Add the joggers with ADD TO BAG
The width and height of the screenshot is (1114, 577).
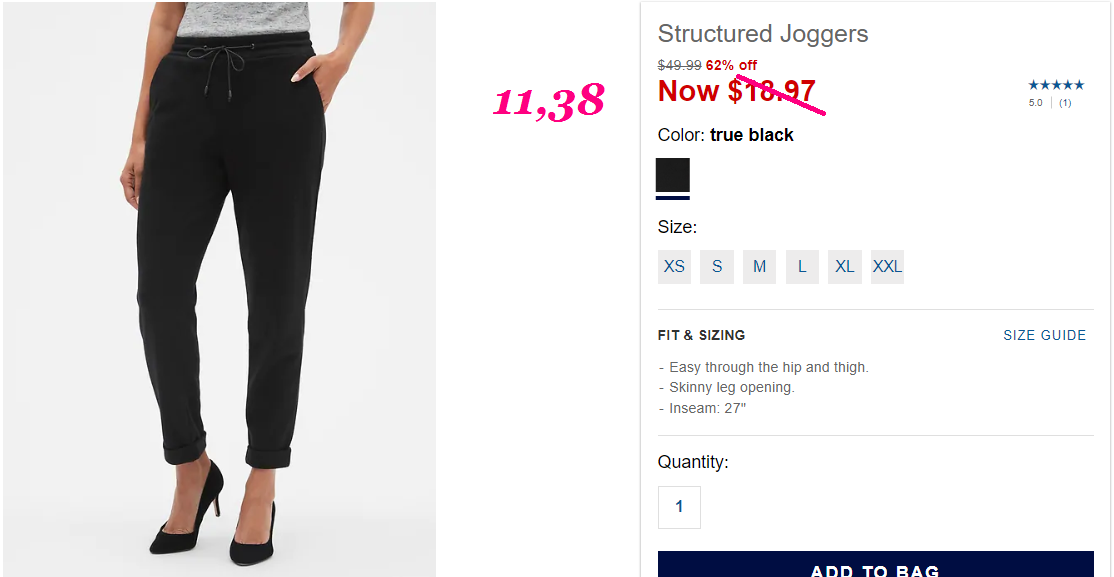875,564
